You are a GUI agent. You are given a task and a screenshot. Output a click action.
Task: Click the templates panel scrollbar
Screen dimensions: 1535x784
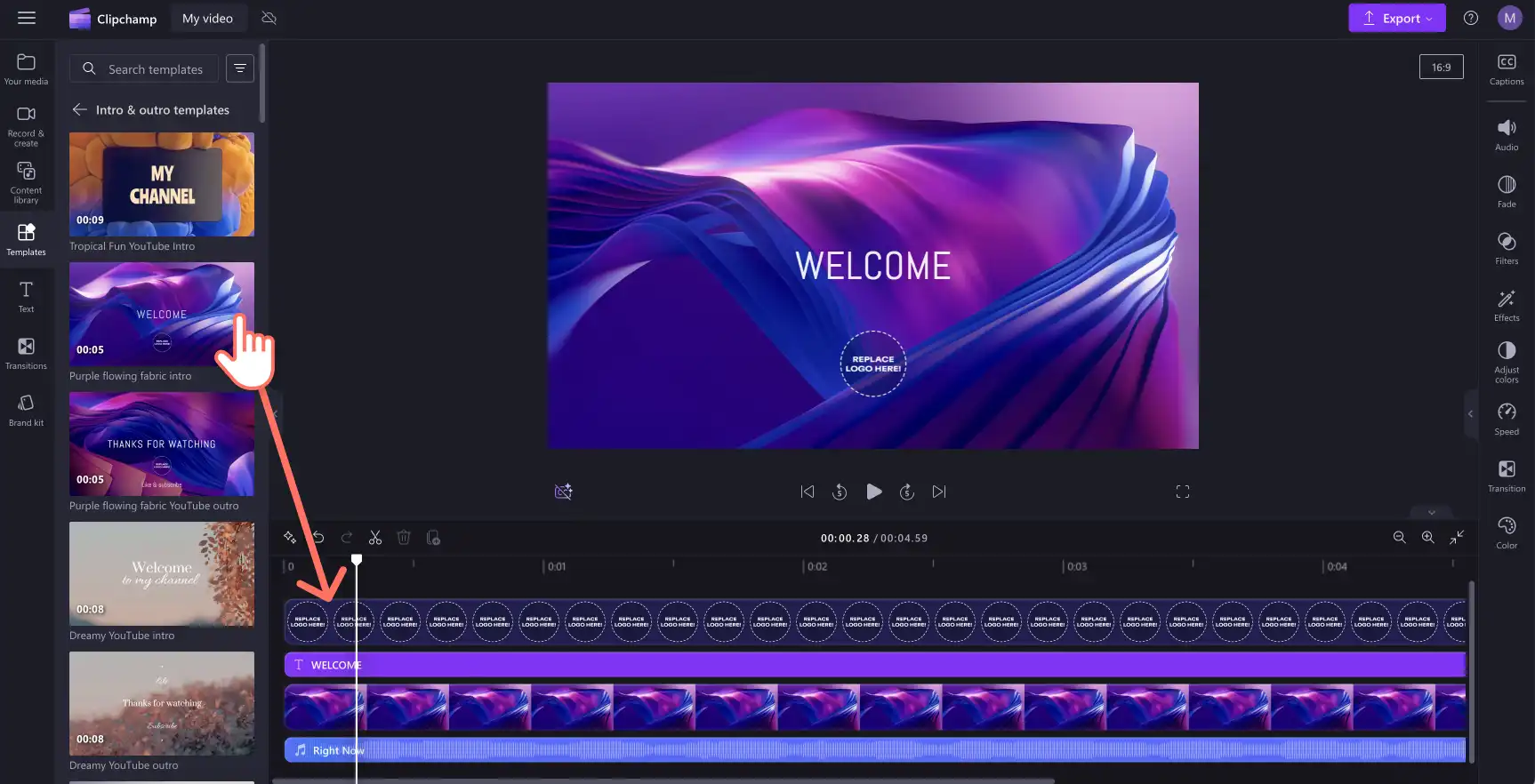coord(261,84)
